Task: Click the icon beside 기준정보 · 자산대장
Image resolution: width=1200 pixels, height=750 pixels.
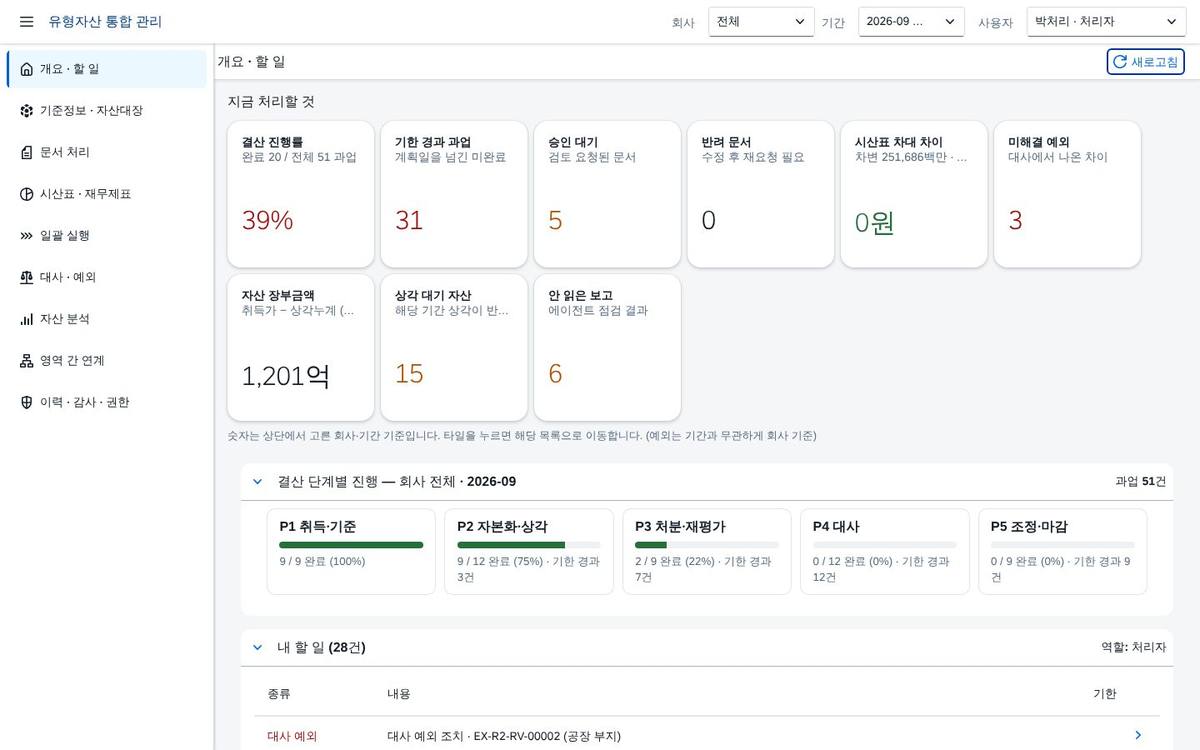Action: [x=26, y=111]
